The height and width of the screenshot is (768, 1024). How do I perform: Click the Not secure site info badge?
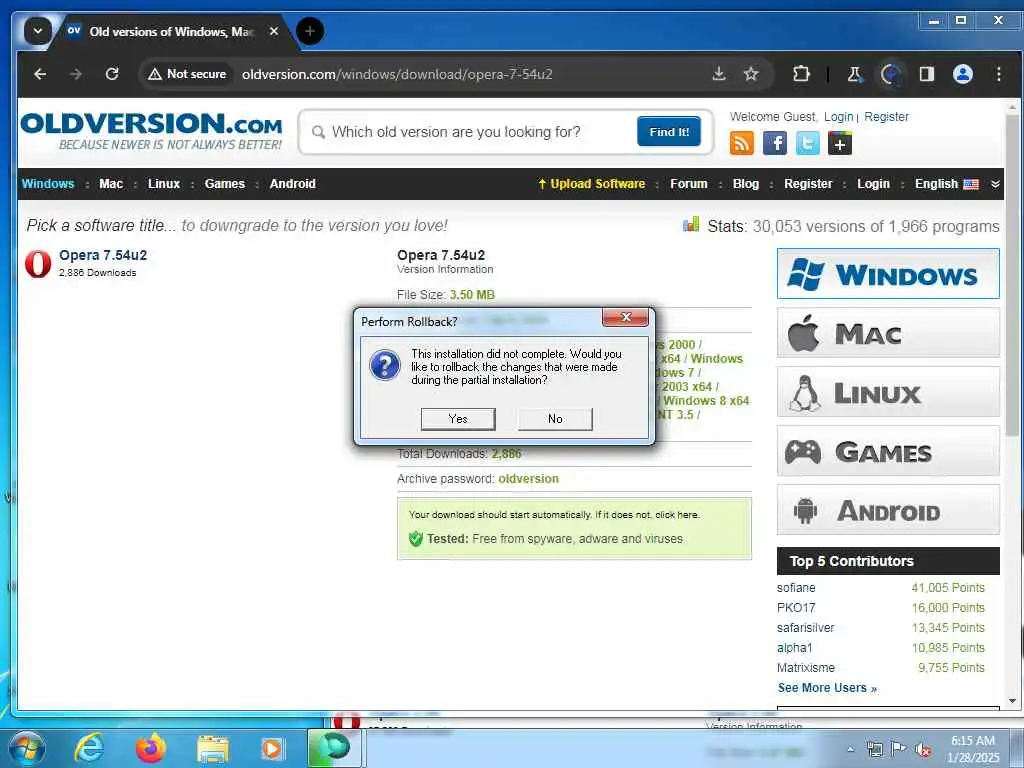(x=187, y=74)
